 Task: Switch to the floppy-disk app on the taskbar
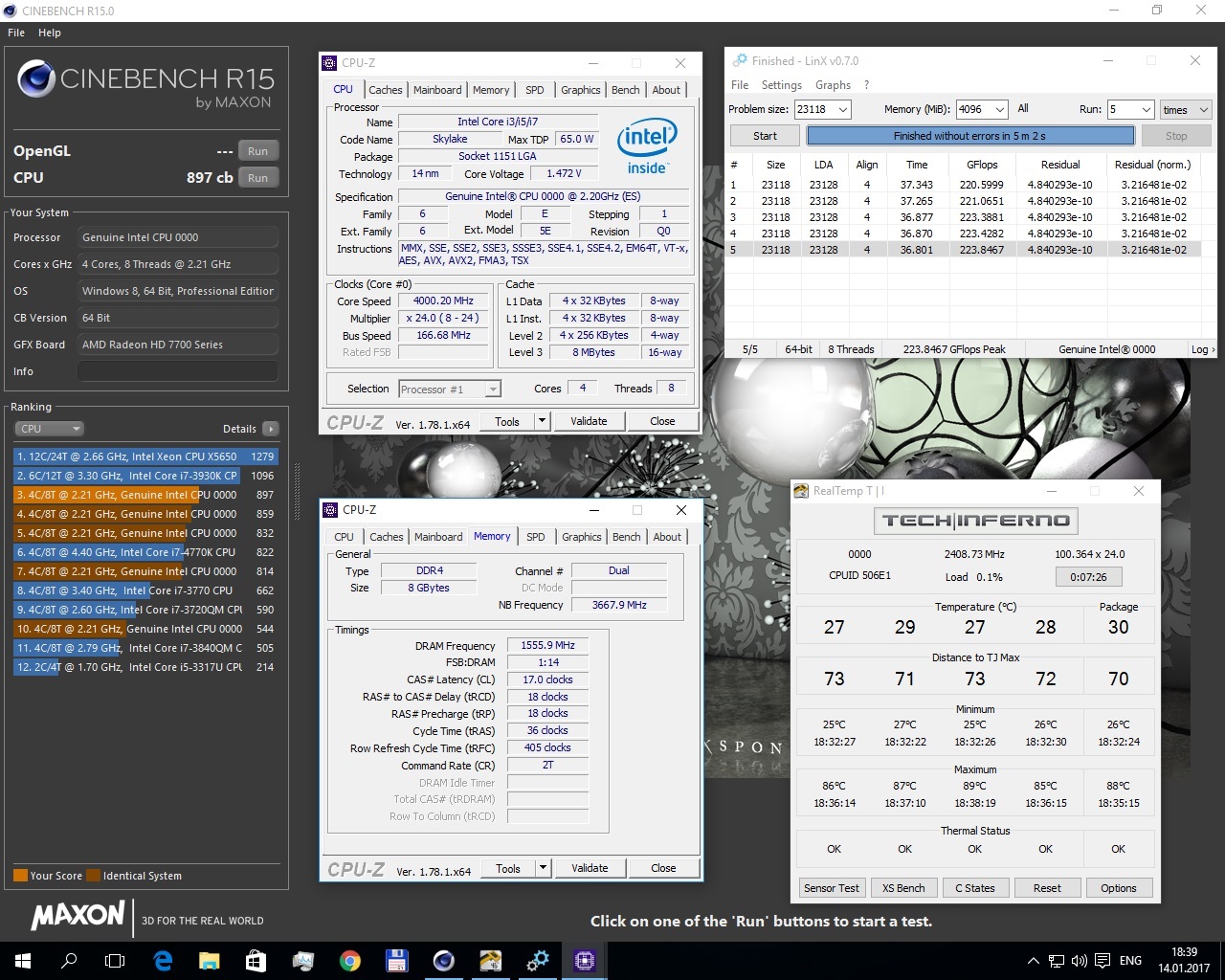[x=396, y=960]
